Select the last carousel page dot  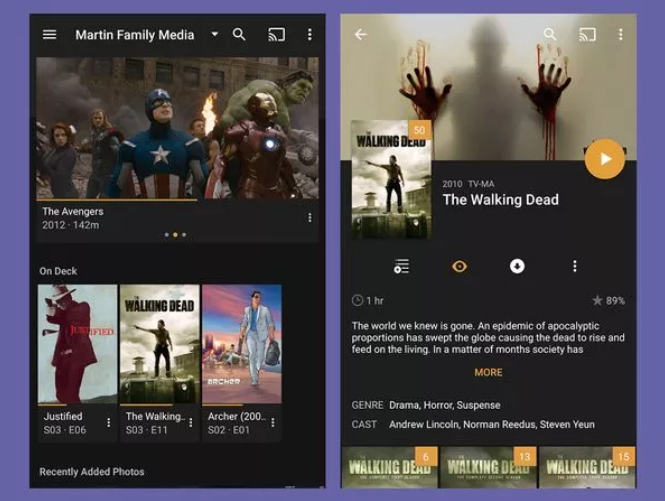[x=184, y=235]
